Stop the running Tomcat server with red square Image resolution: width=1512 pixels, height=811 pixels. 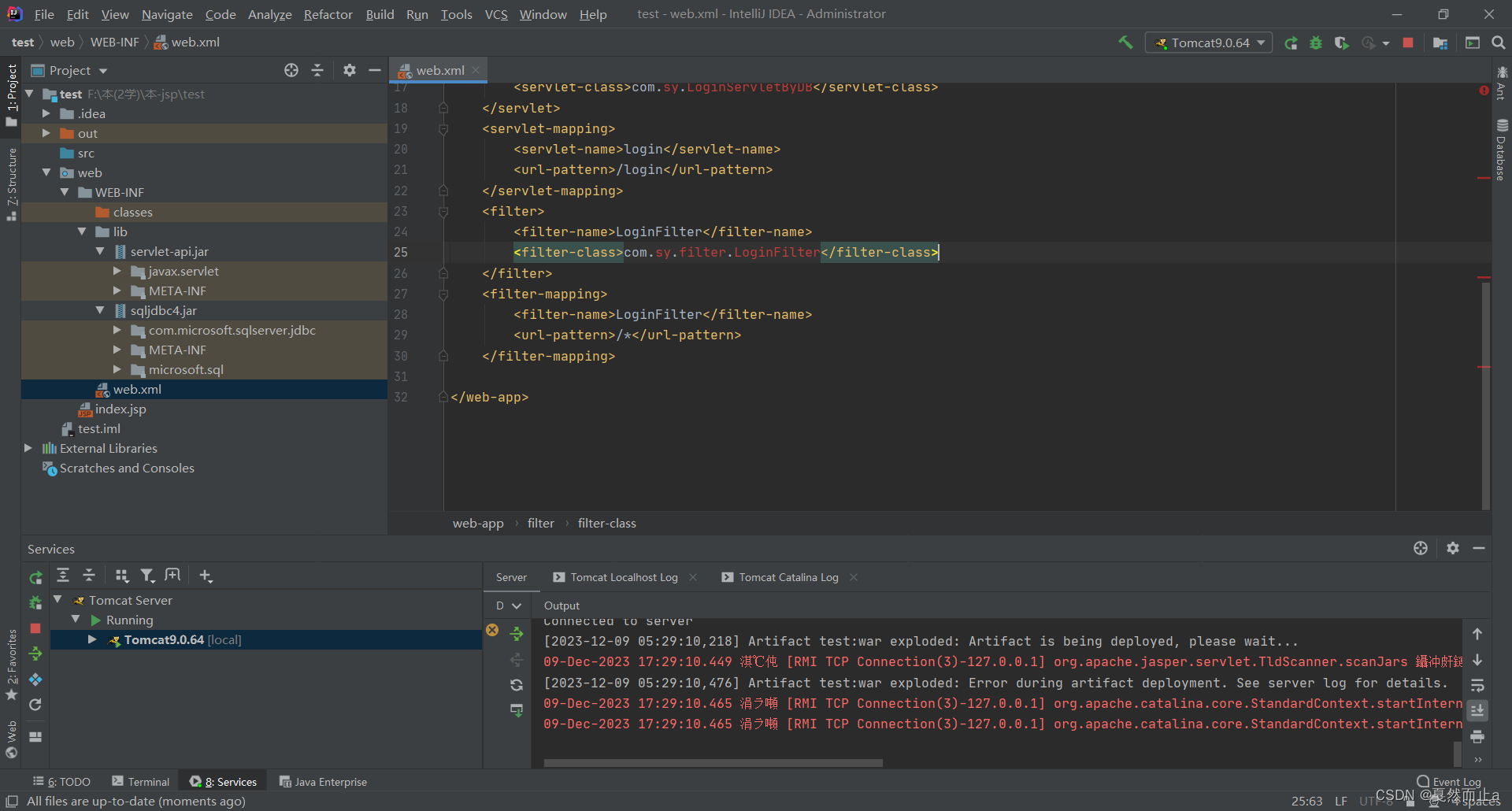point(1409,43)
